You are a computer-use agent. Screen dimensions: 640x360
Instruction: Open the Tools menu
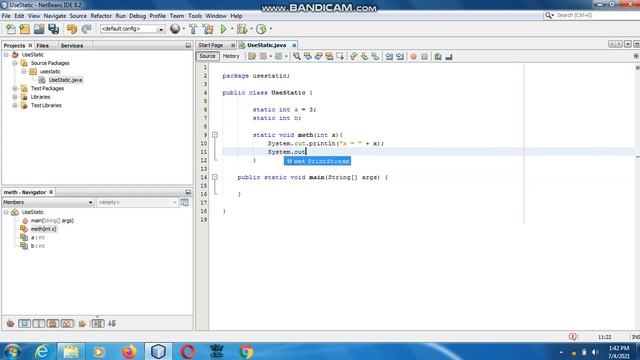point(195,16)
